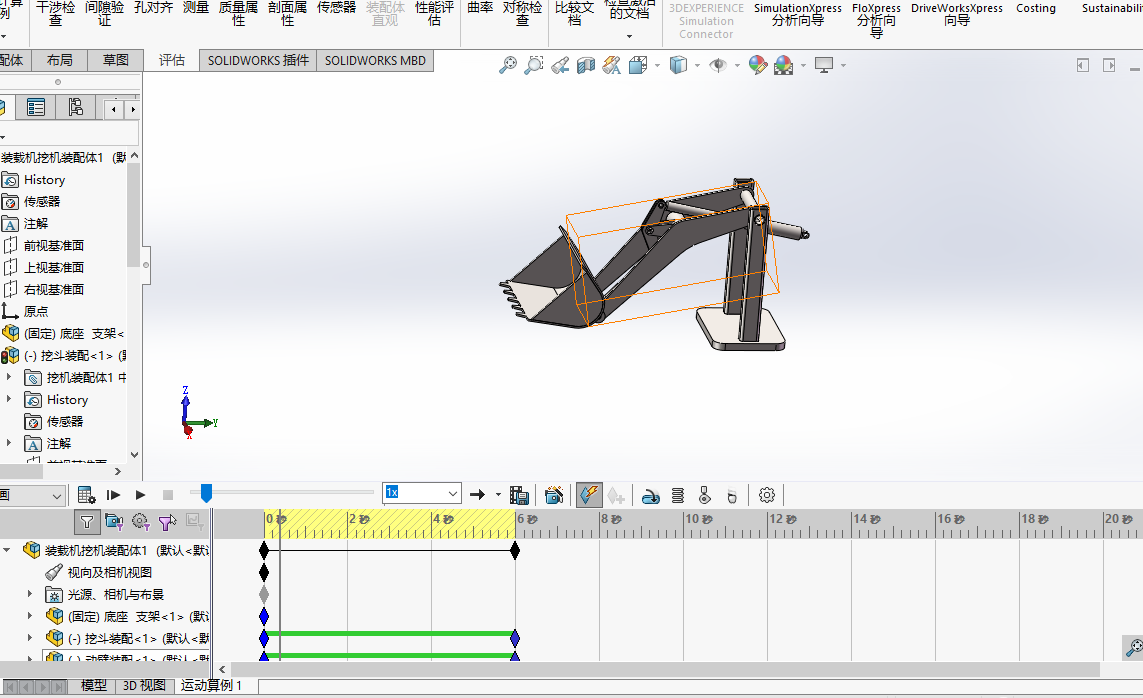This screenshot has height=698, width=1143.
Task: Expand 光源、相机与布景 tree node
Action: (30, 594)
